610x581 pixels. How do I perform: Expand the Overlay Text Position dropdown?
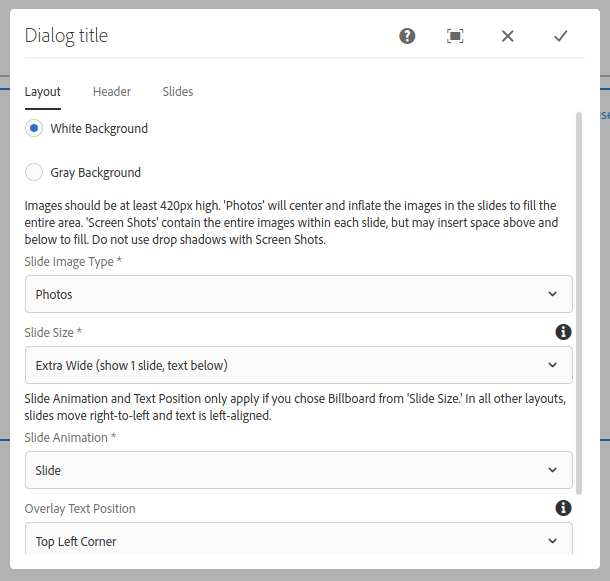299,539
